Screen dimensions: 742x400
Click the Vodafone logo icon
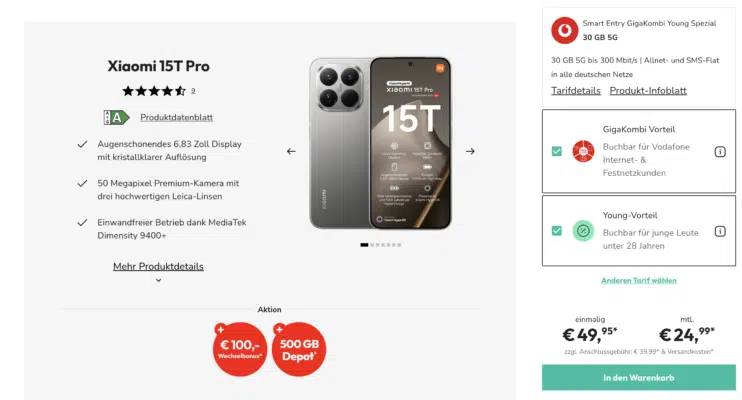(565, 30)
